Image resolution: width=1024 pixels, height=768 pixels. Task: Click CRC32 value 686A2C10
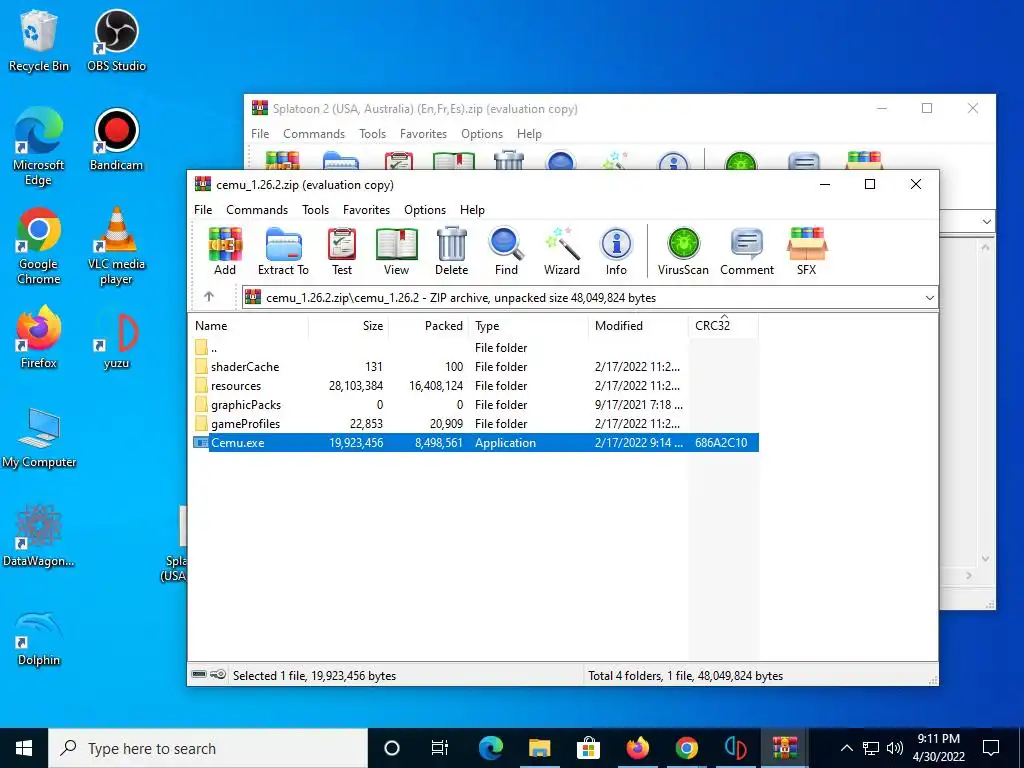(721, 442)
